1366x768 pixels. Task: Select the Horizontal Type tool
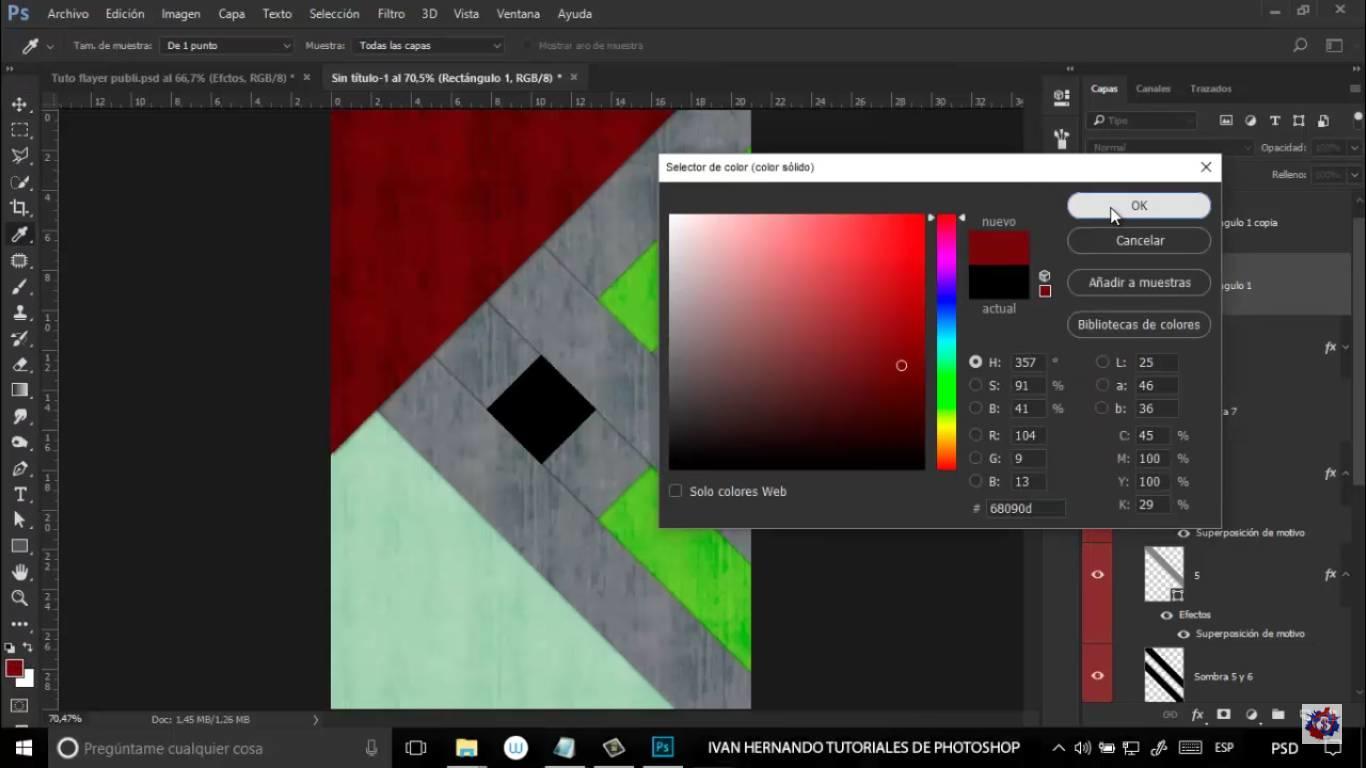coord(20,495)
